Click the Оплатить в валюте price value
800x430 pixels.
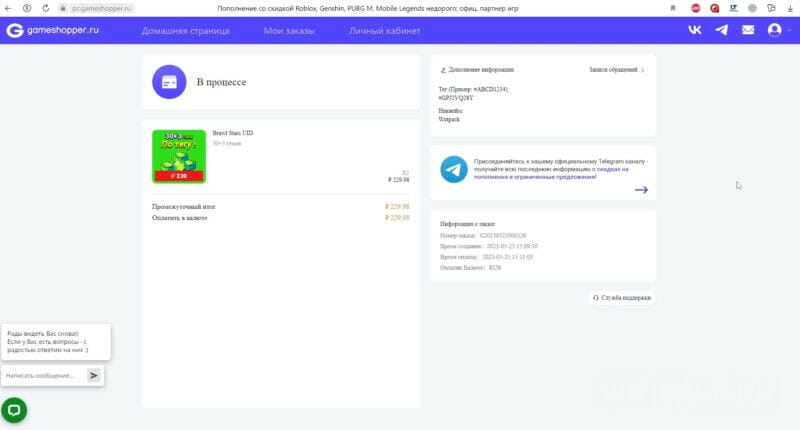(x=397, y=218)
